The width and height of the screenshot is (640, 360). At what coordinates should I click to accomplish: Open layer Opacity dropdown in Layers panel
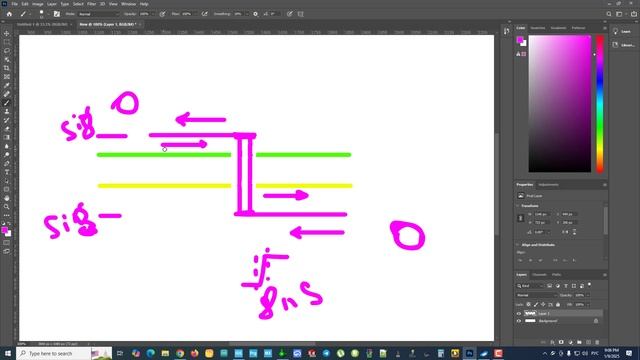[x=588, y=295]
